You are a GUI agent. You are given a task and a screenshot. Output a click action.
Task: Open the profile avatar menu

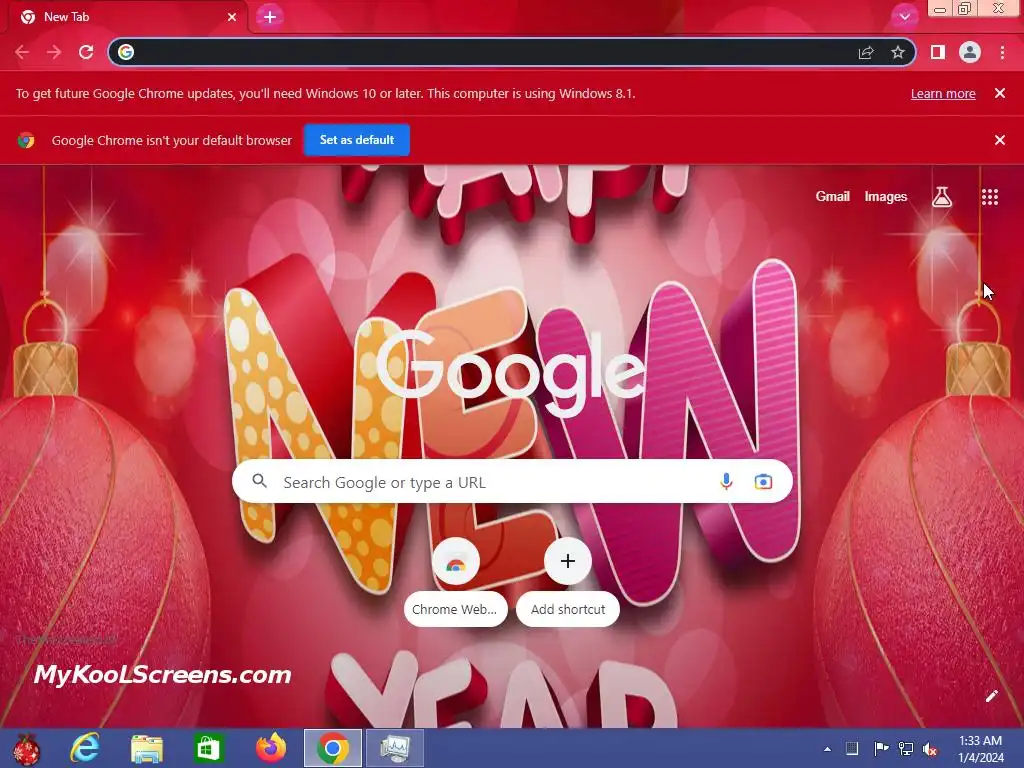970,52
